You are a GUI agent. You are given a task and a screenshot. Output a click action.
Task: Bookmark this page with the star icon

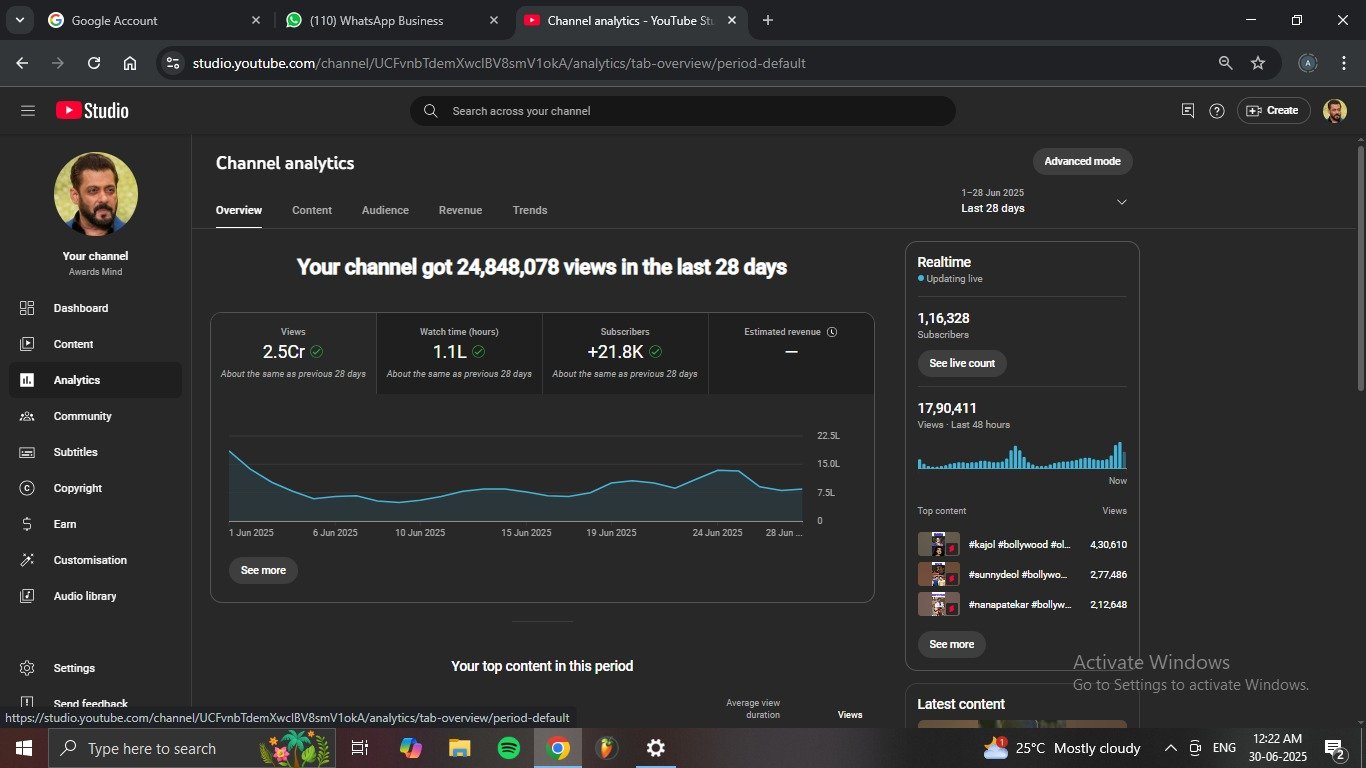[x=1258, y=63]
